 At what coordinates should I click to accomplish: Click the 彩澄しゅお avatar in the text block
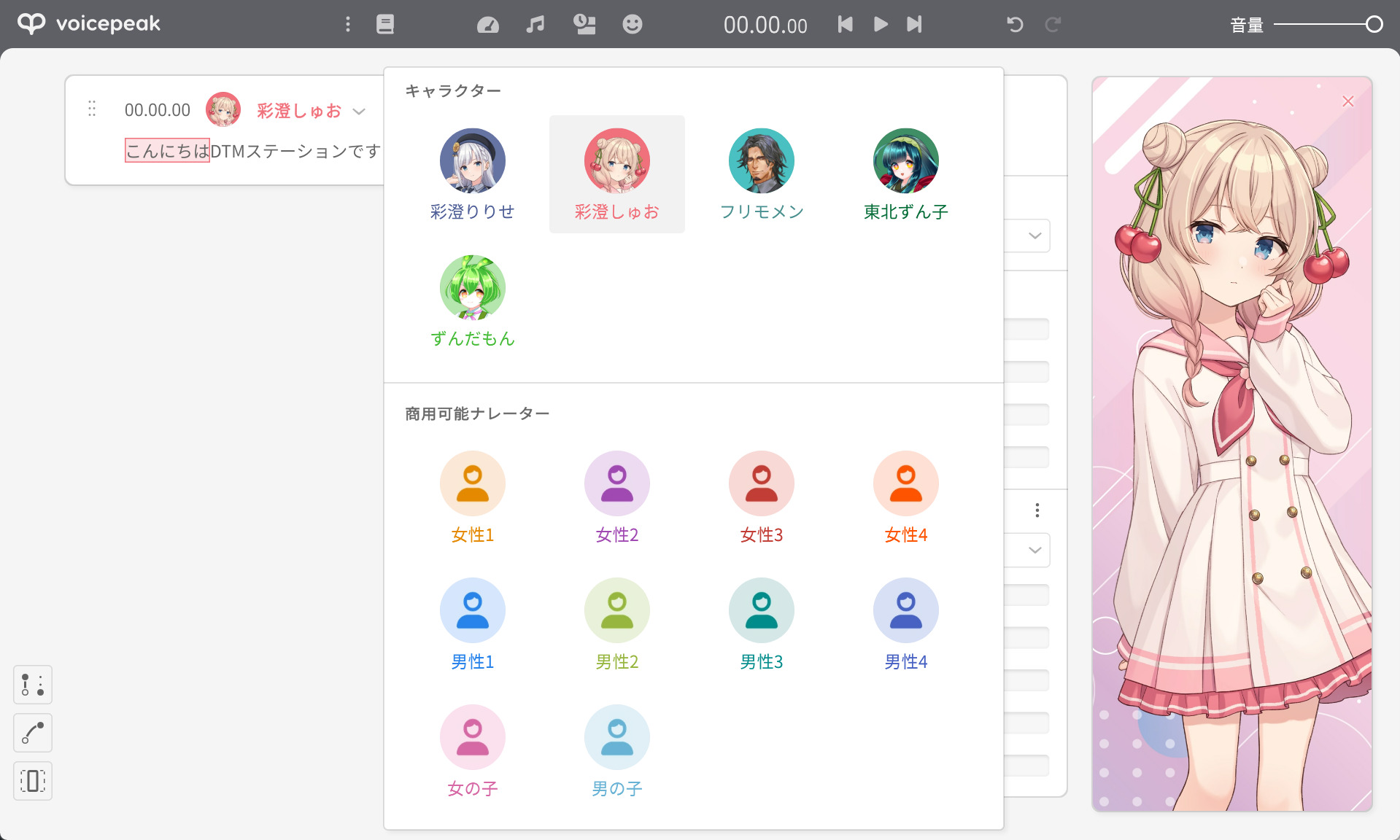coord(223,109)
